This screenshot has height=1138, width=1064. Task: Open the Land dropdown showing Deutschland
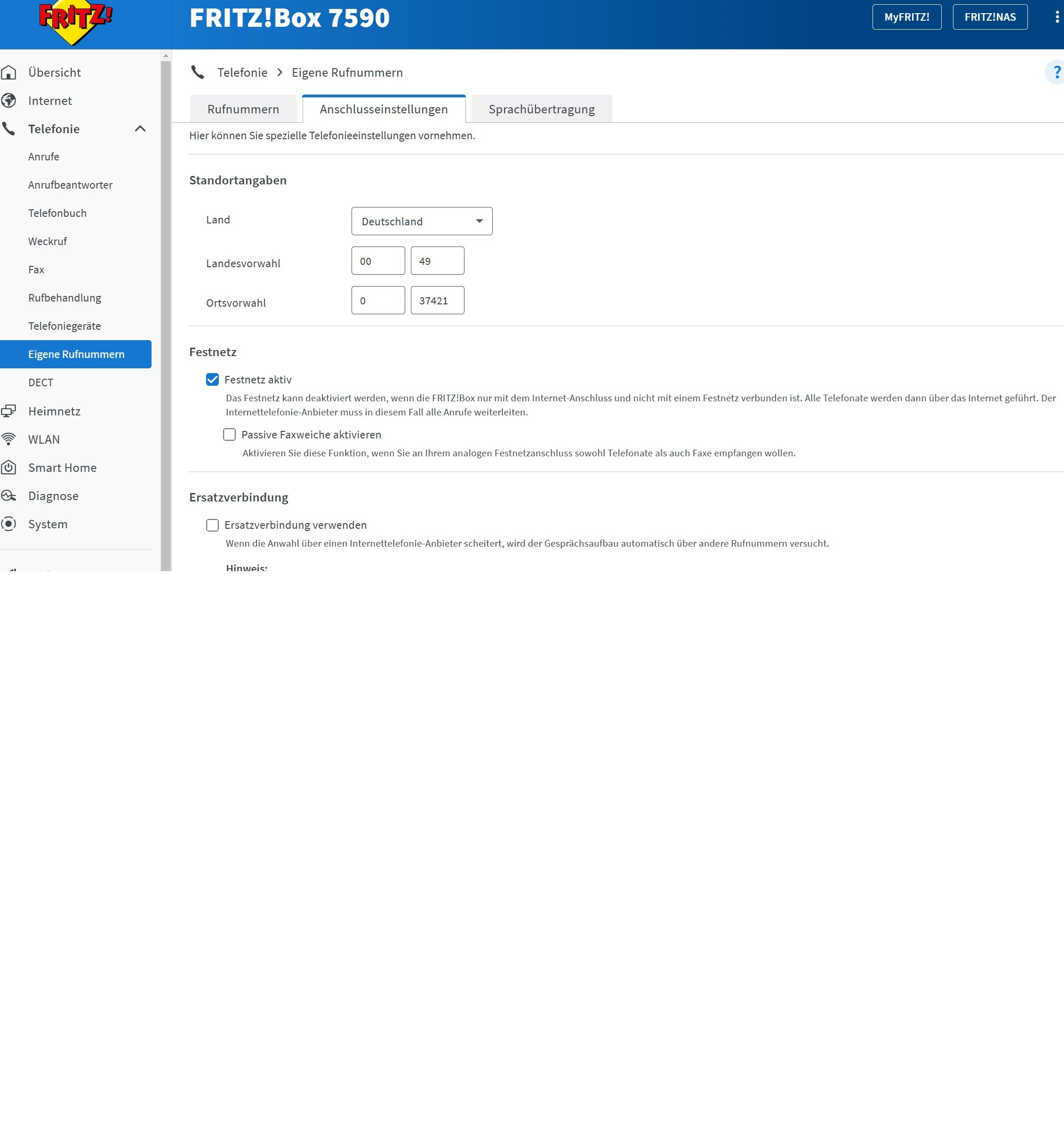(x=422, y=221)
